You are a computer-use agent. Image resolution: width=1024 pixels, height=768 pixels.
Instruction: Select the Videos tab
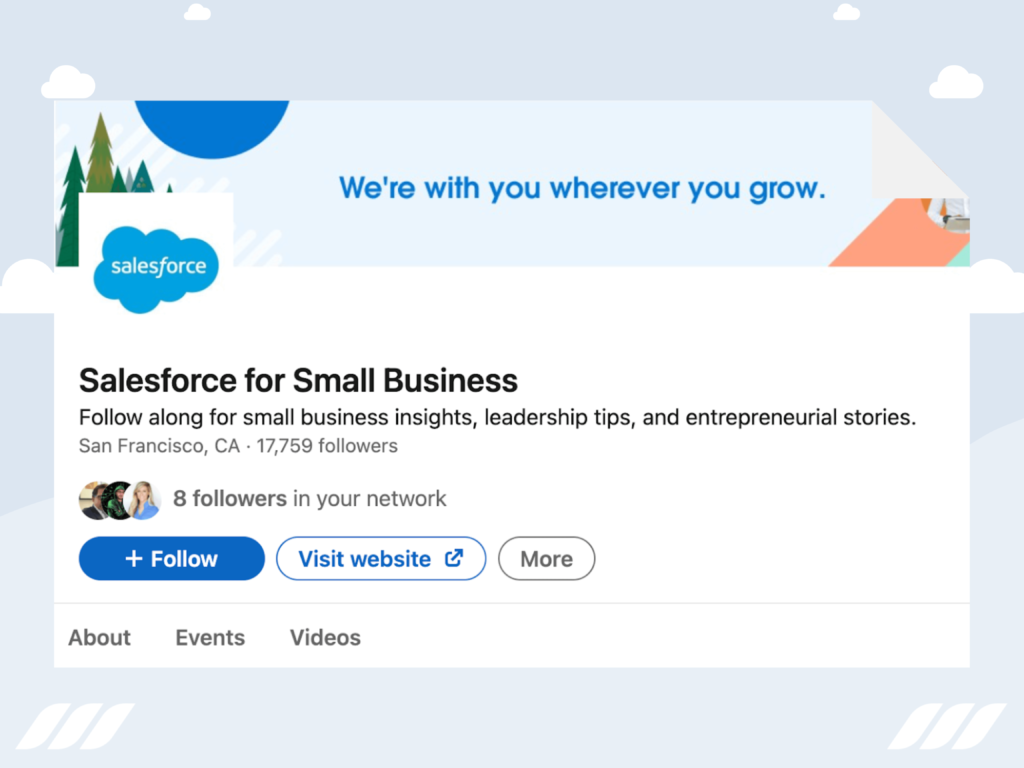324,637
